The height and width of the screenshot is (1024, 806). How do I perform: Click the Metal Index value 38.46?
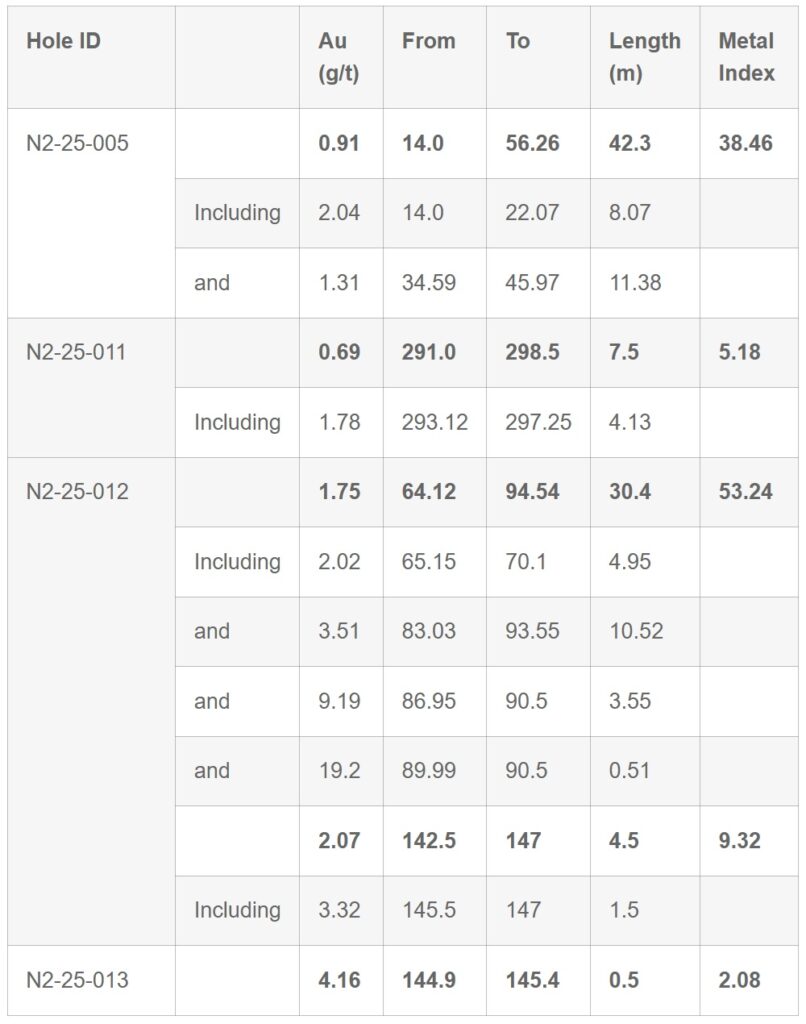click(x=745, y=143)
